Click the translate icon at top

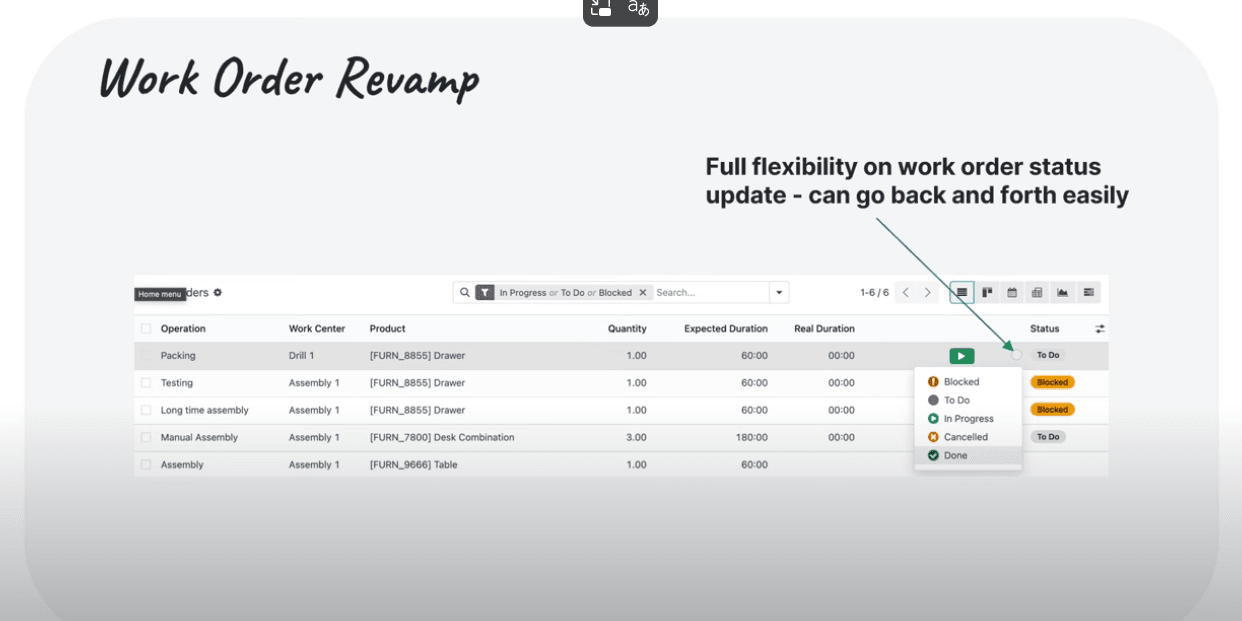tap(638, 9)
